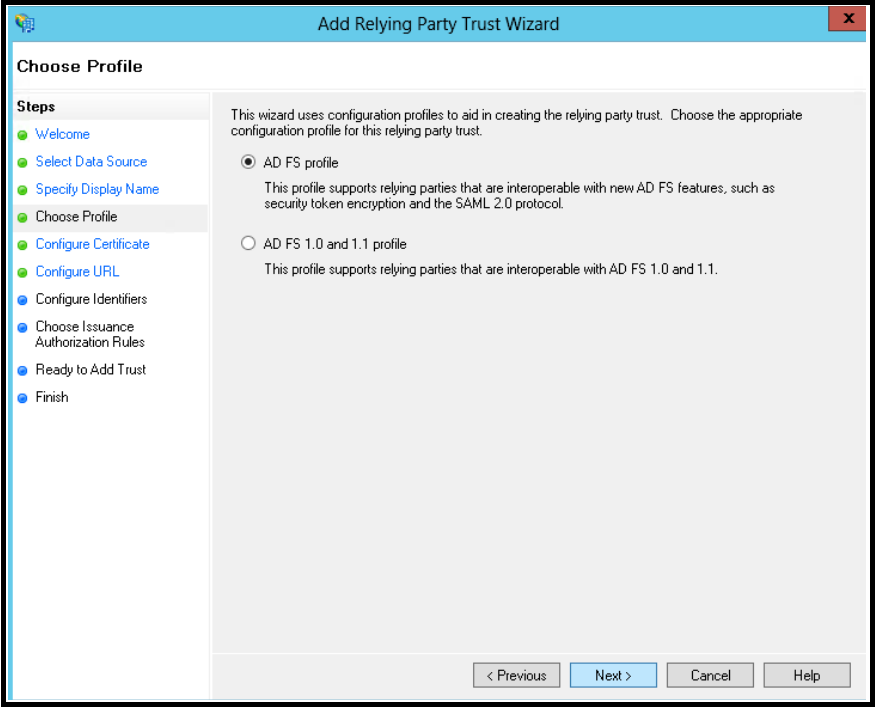Go to the Welcome step
Viewport: 876px width, 709px height.
[x=63, y=134]
